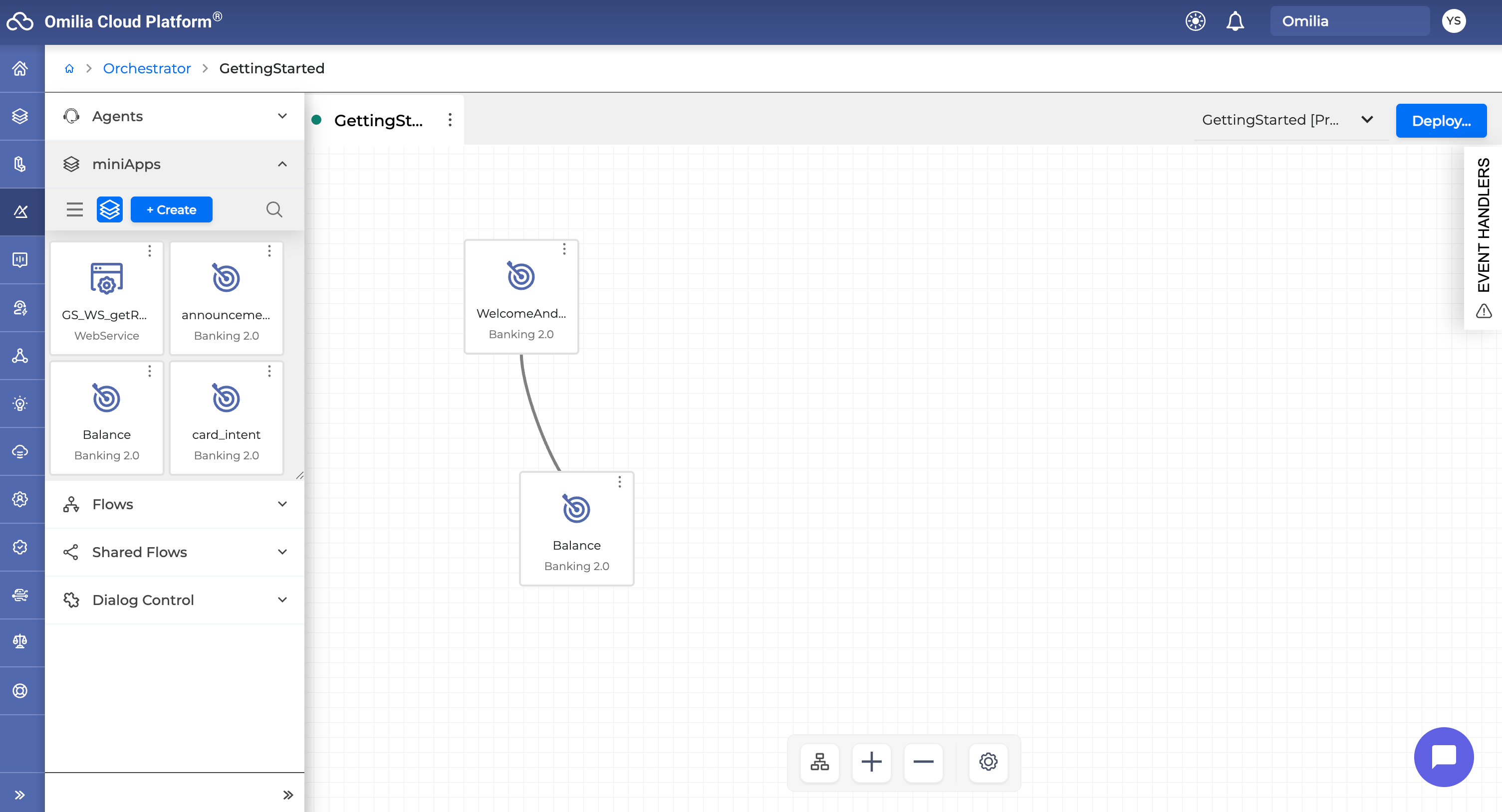Open options for canvas Balance node

620,482
